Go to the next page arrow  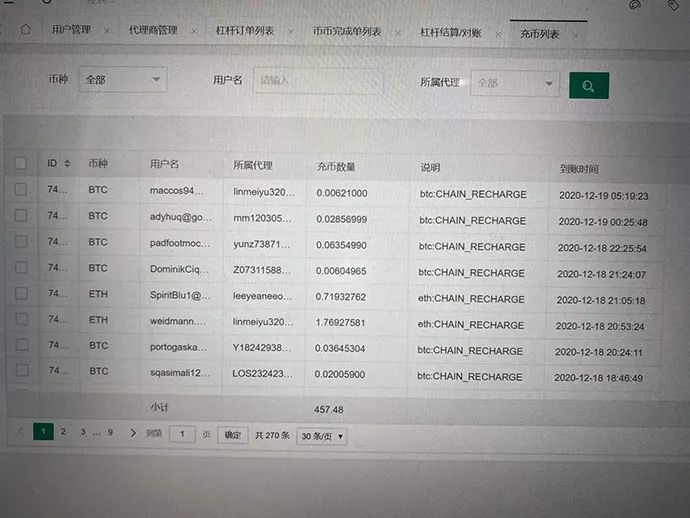[x=133, y=433]
